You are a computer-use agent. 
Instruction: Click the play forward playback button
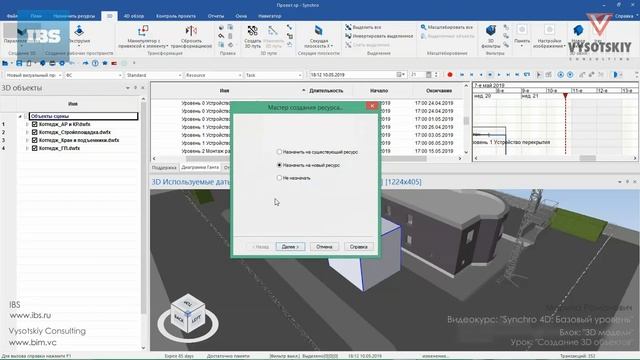click(x=499, y=75)
